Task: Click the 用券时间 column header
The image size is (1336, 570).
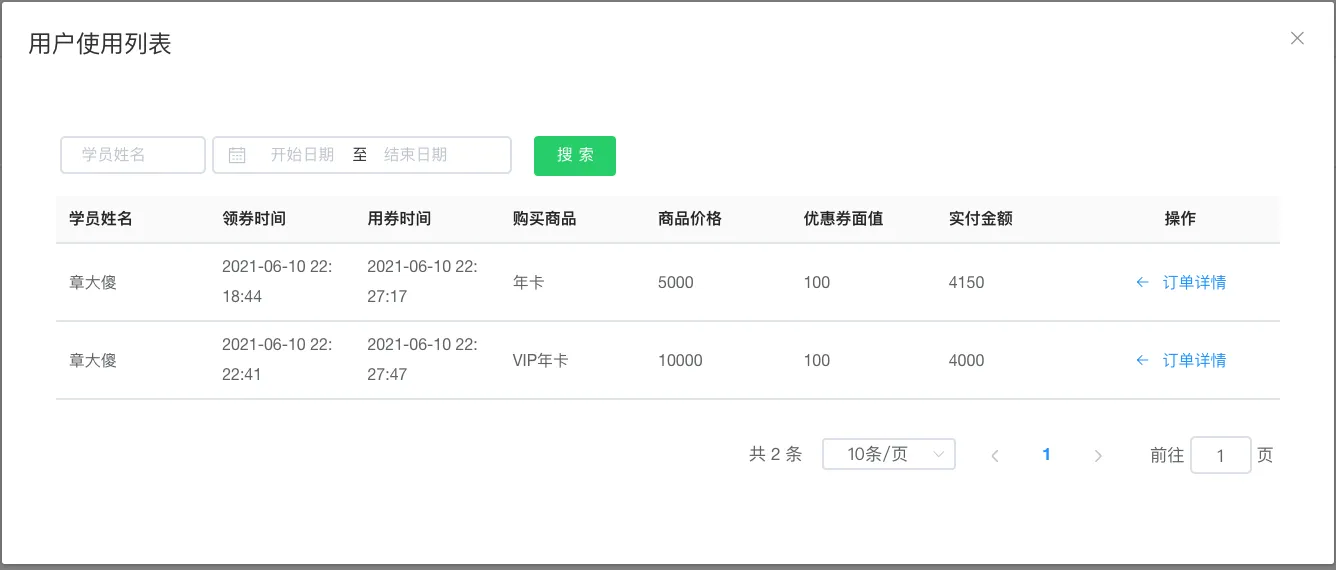Action: (399, 218)
